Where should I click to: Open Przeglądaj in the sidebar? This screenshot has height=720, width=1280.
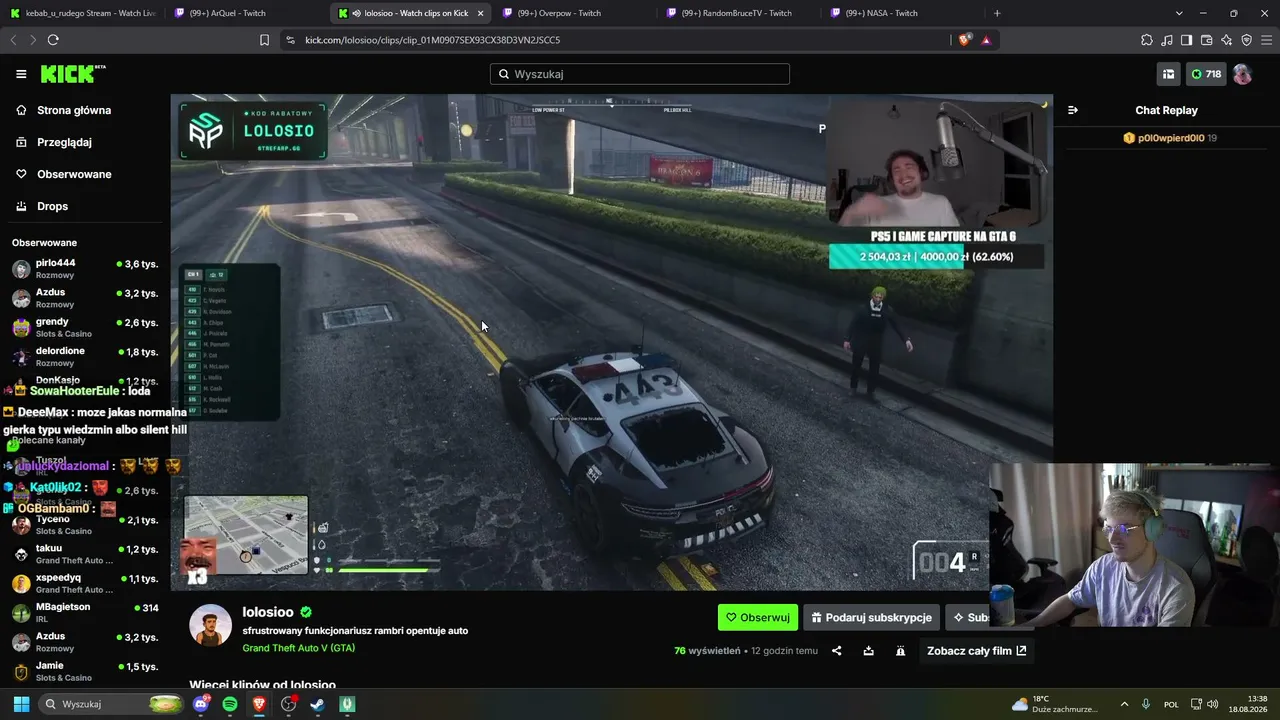(x=64, y=142)
